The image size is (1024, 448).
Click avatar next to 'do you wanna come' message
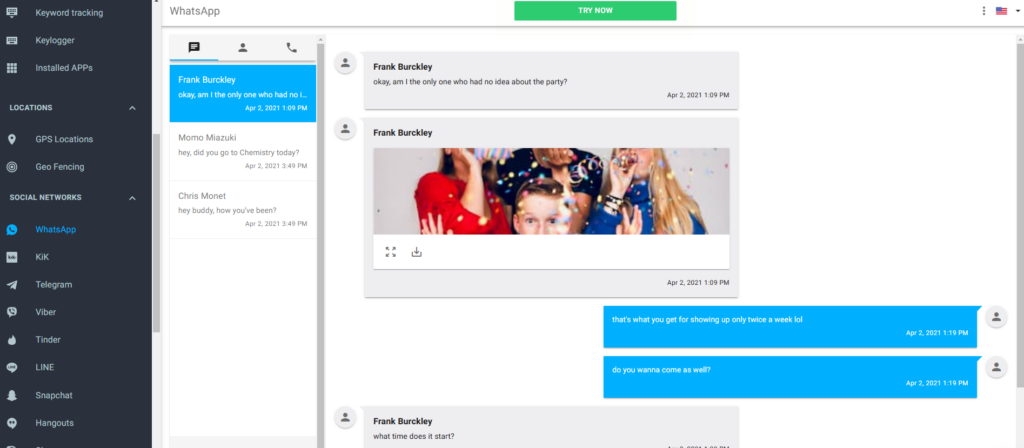pos(996,367)
